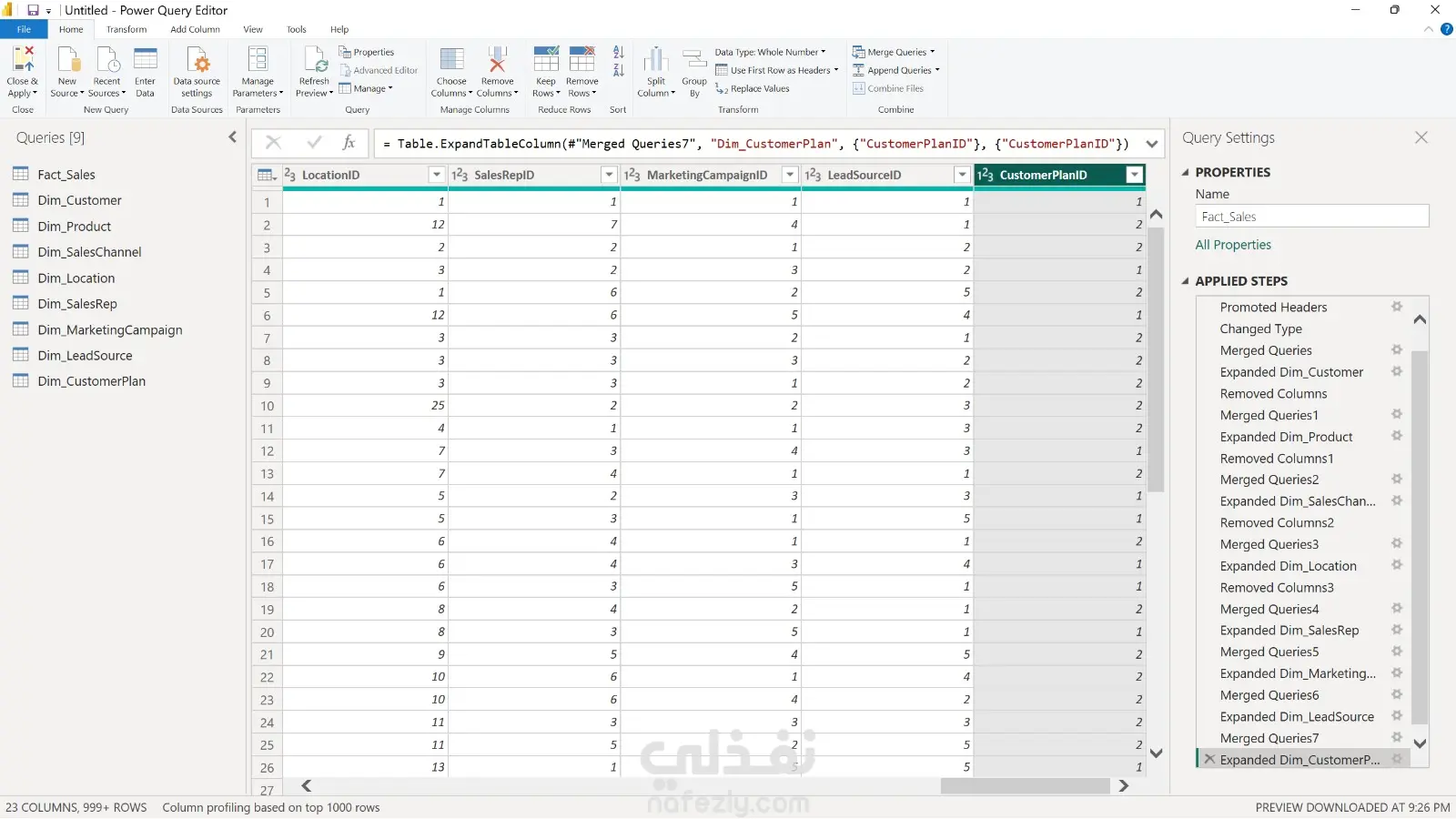Click the Refresh Preview icon
The width and height of the screenshot is (1456, 819).
[314, 60]
